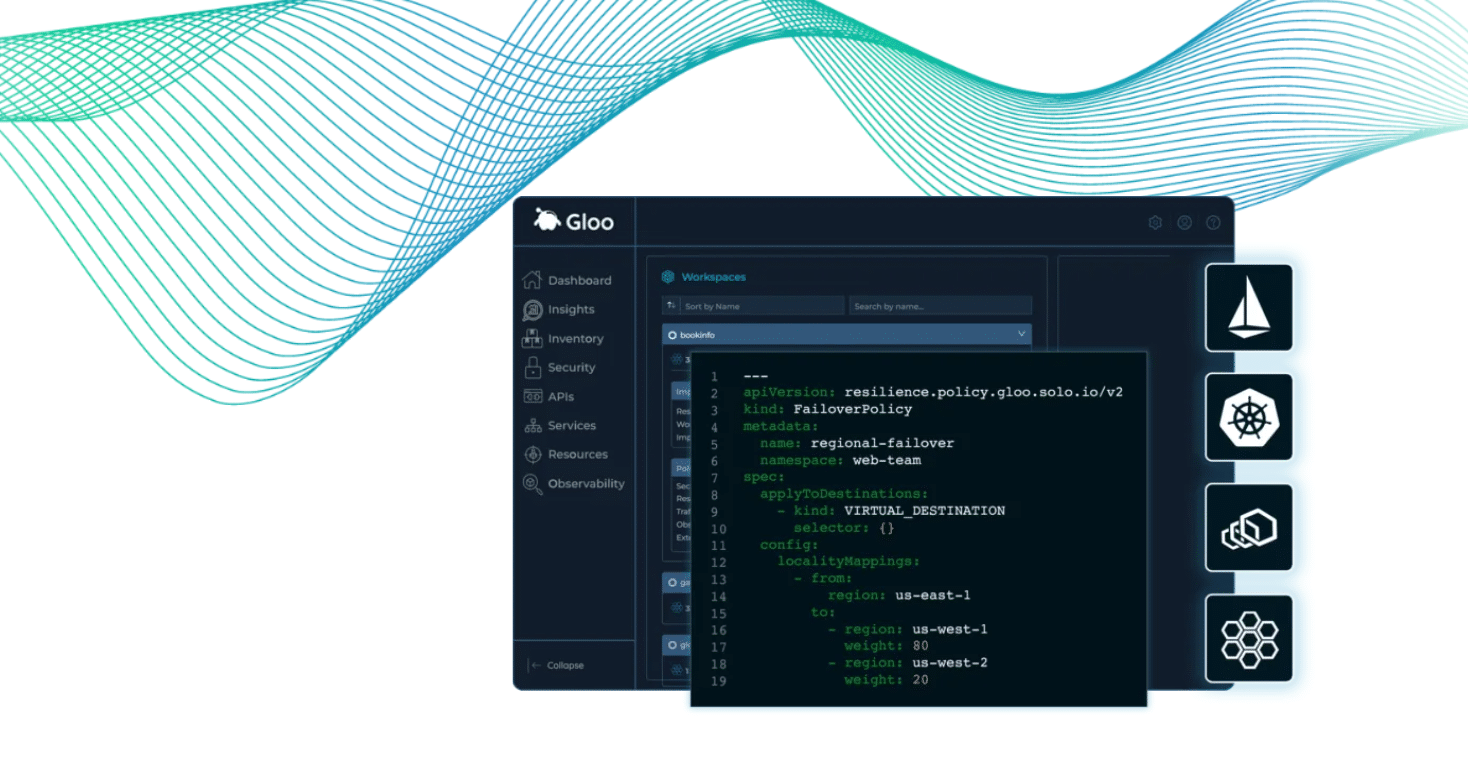Screen dimensions: 1468x780
Task: Select the stacked hexagons tile
Action: [1249, 528]
